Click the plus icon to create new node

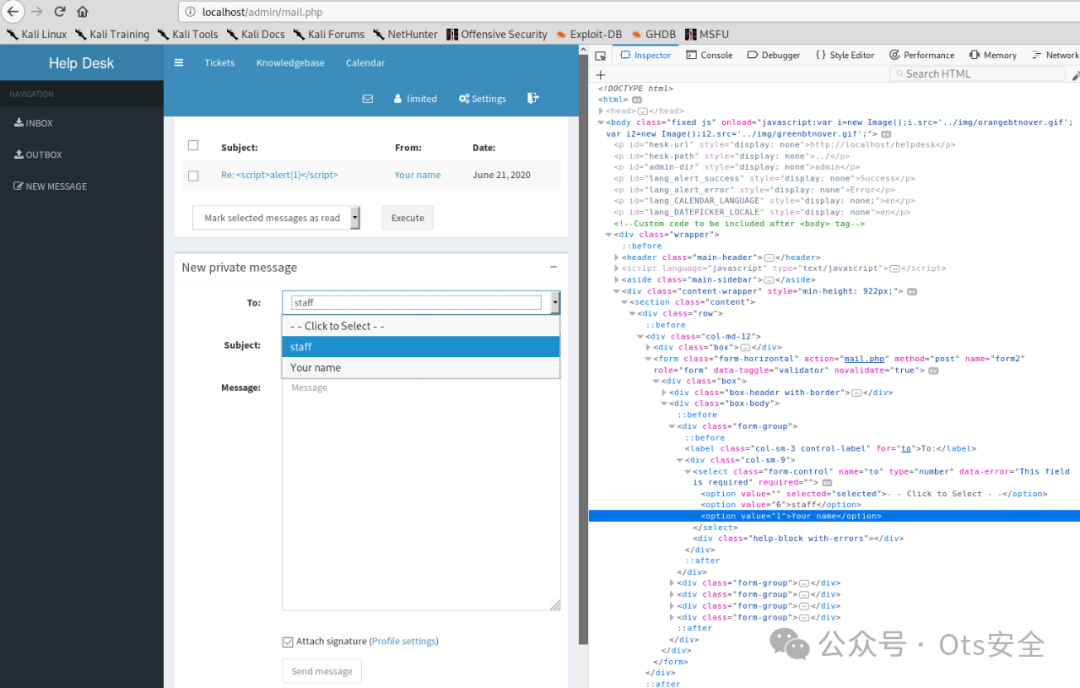601,74
